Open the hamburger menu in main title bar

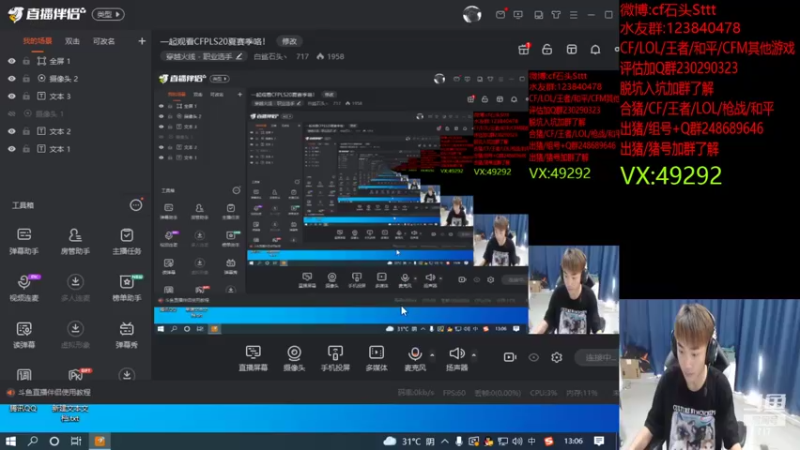pyautogui.click(x=573, y=15)
